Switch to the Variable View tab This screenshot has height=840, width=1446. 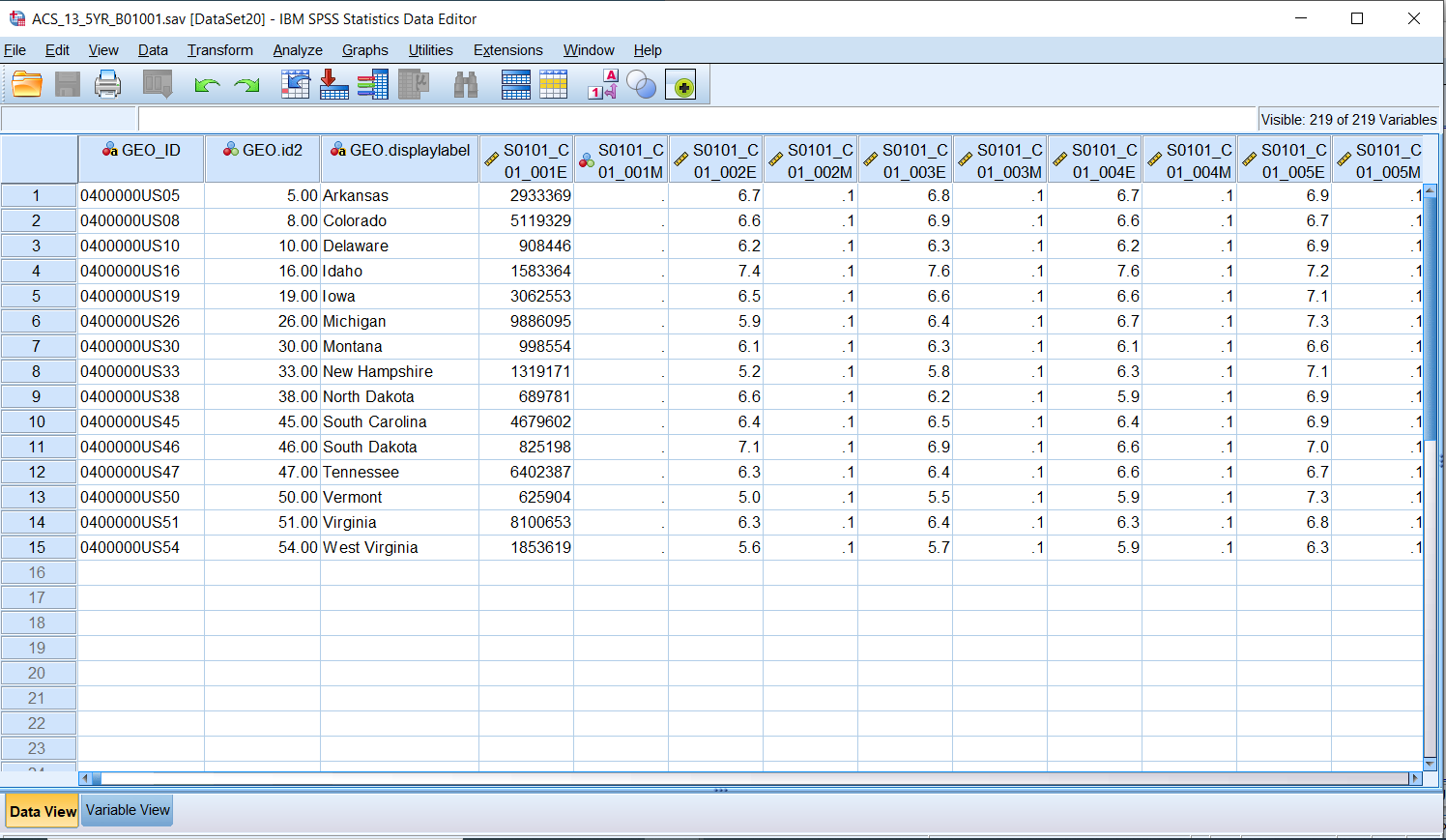point(128,810)
